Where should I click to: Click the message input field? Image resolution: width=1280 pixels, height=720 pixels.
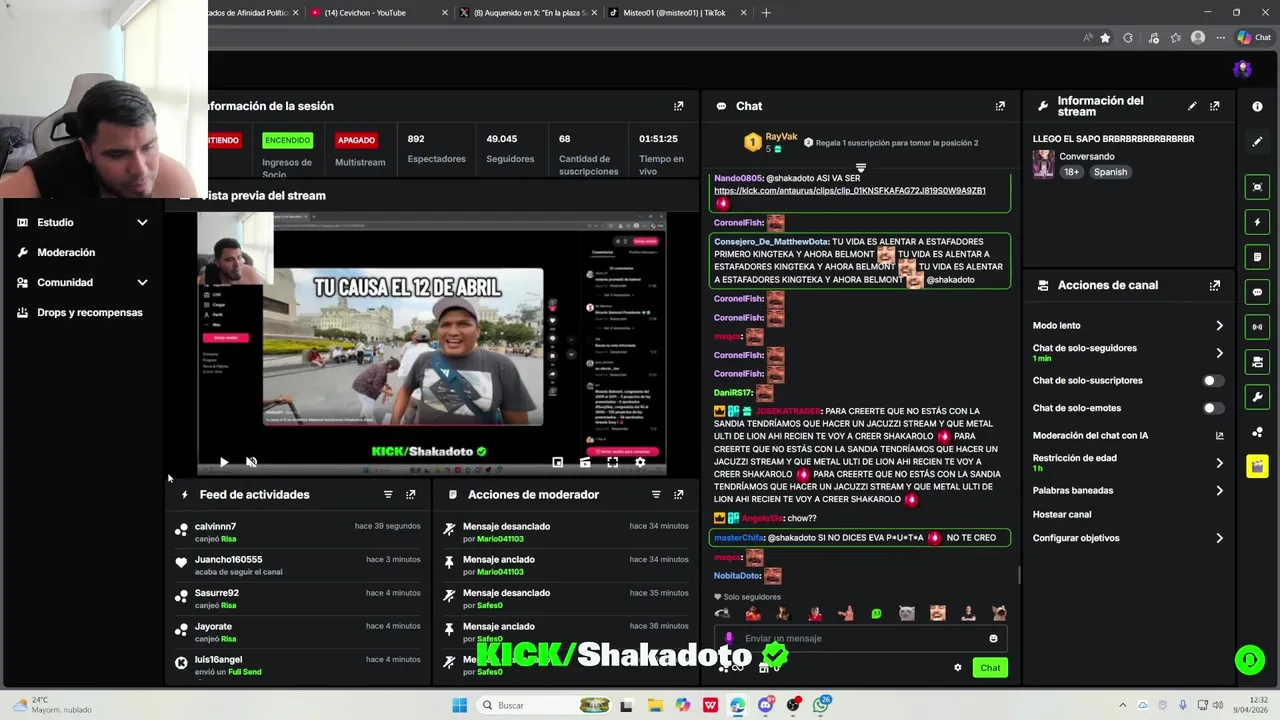(x=860, y=638)
